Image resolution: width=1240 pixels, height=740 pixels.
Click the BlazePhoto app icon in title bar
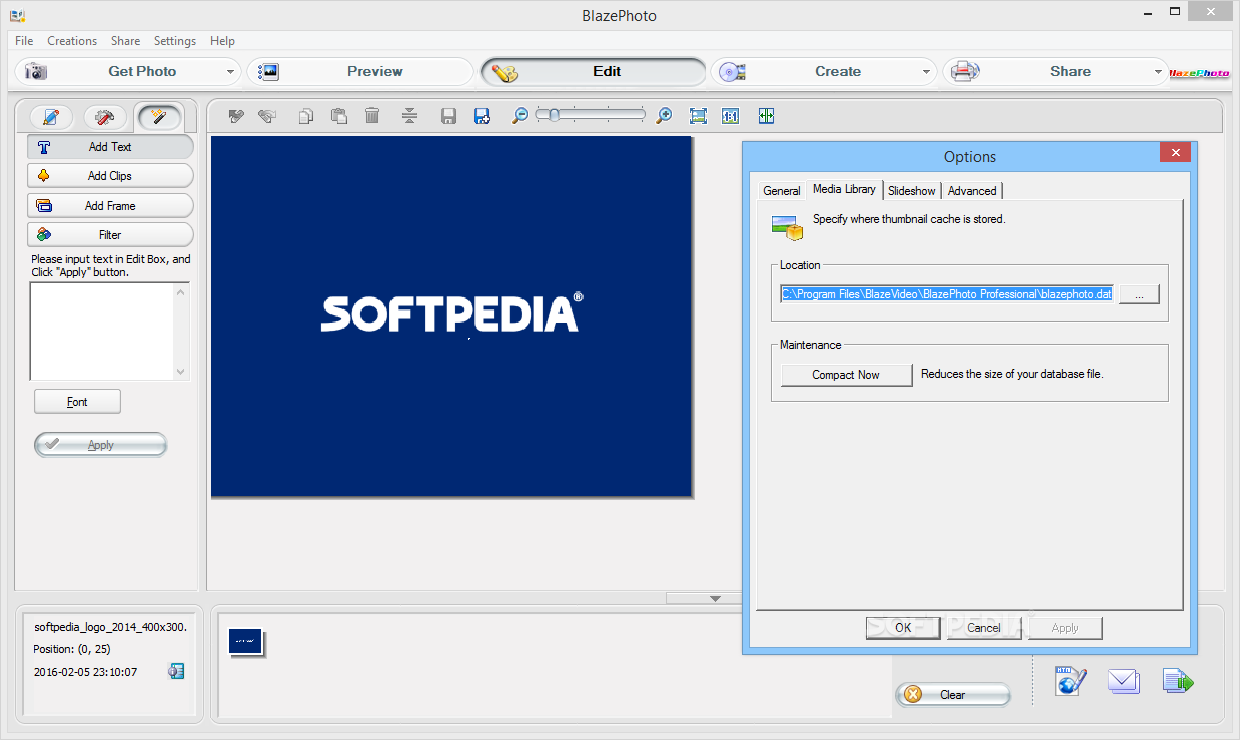[17, 15]
